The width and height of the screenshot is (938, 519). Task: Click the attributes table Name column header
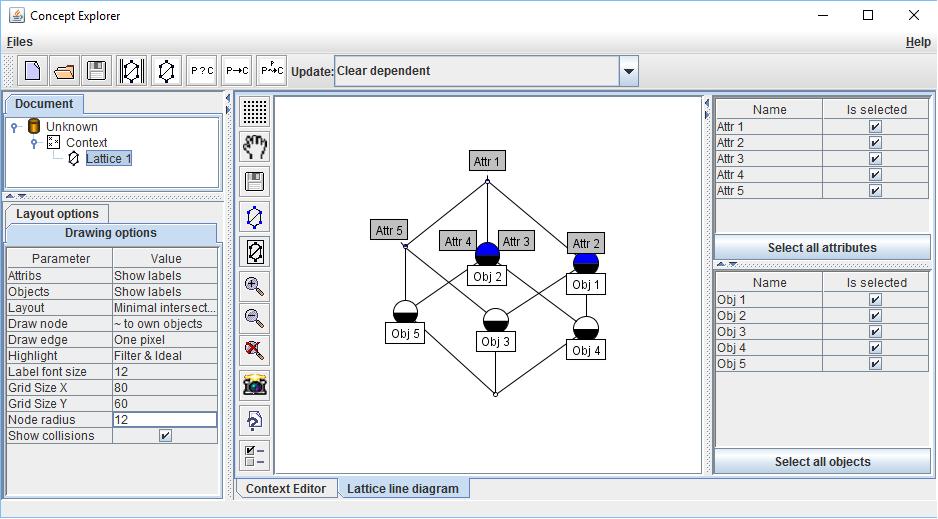[x=769, y=109]
